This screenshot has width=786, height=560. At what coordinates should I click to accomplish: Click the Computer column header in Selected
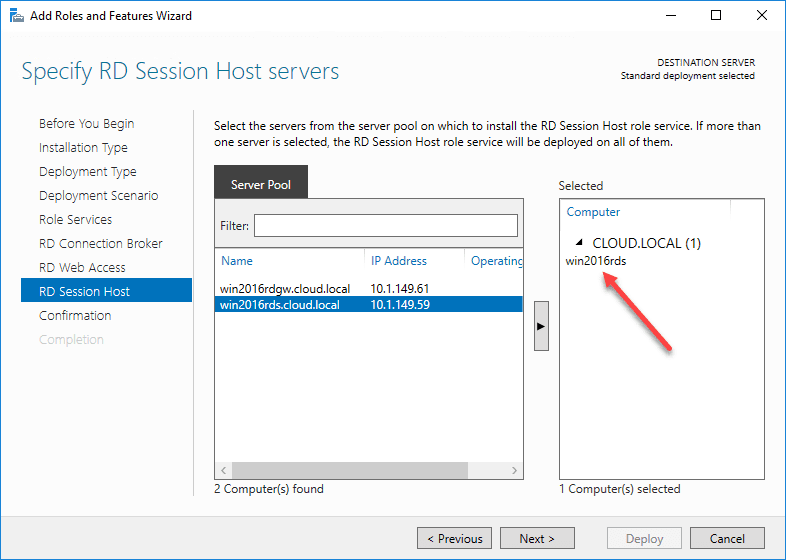[x=593, y=212]
